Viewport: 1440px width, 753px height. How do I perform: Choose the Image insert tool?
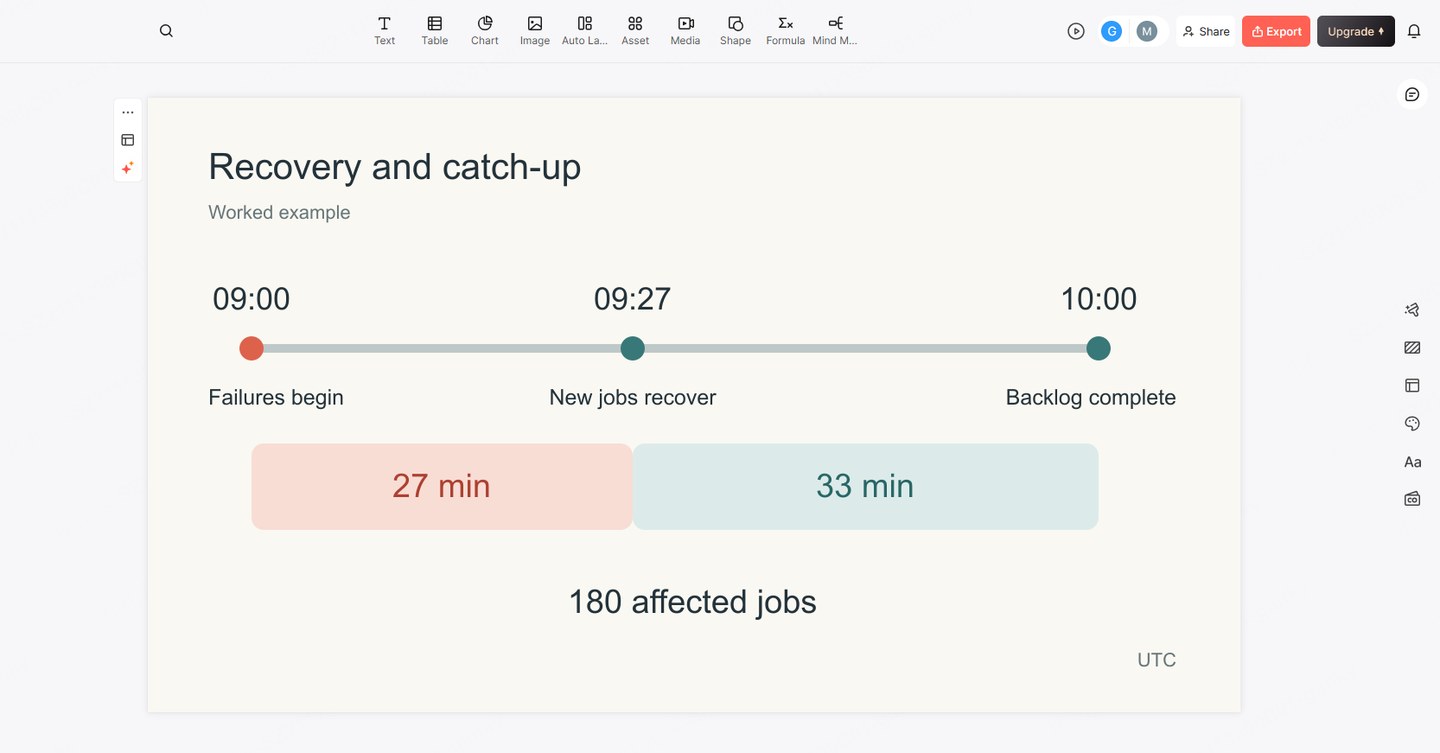click(x=535, y=30)
